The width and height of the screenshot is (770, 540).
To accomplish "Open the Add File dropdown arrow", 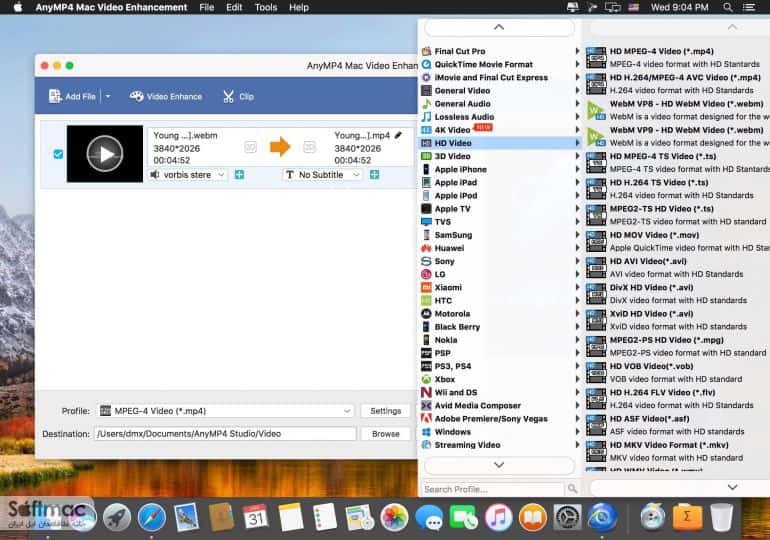I will (x=108, y=96).
